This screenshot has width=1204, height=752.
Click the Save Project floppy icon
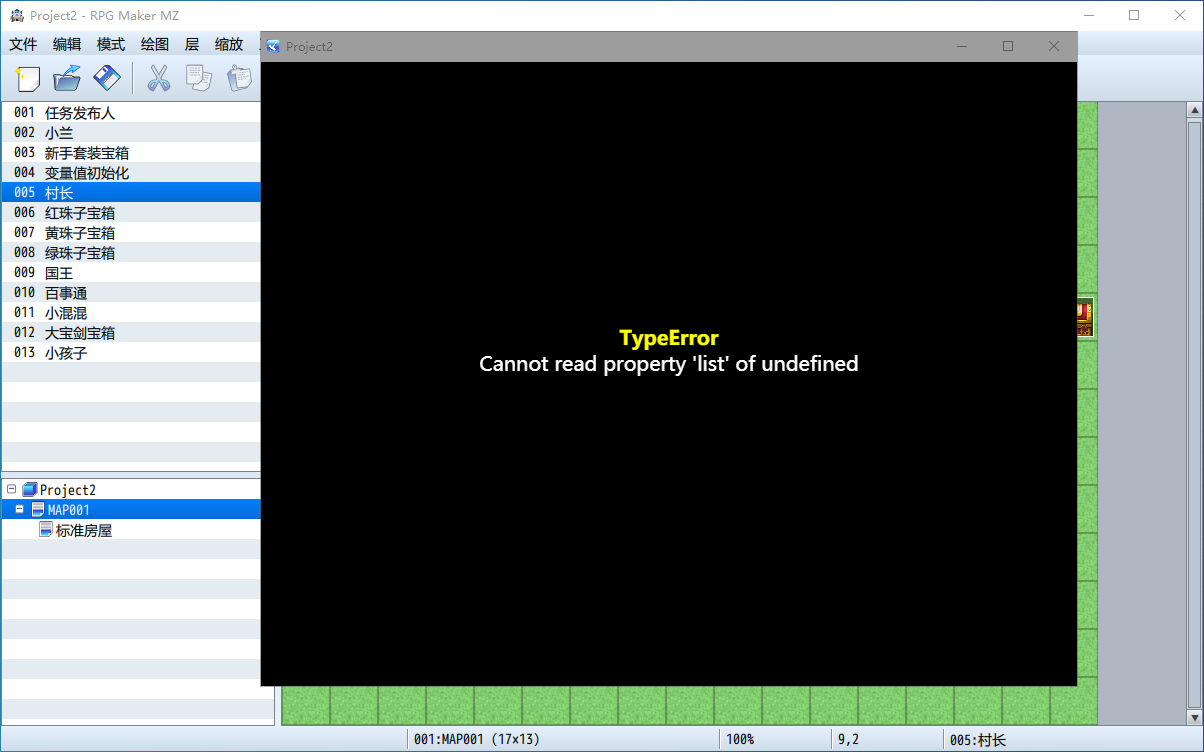click(106, 78)
